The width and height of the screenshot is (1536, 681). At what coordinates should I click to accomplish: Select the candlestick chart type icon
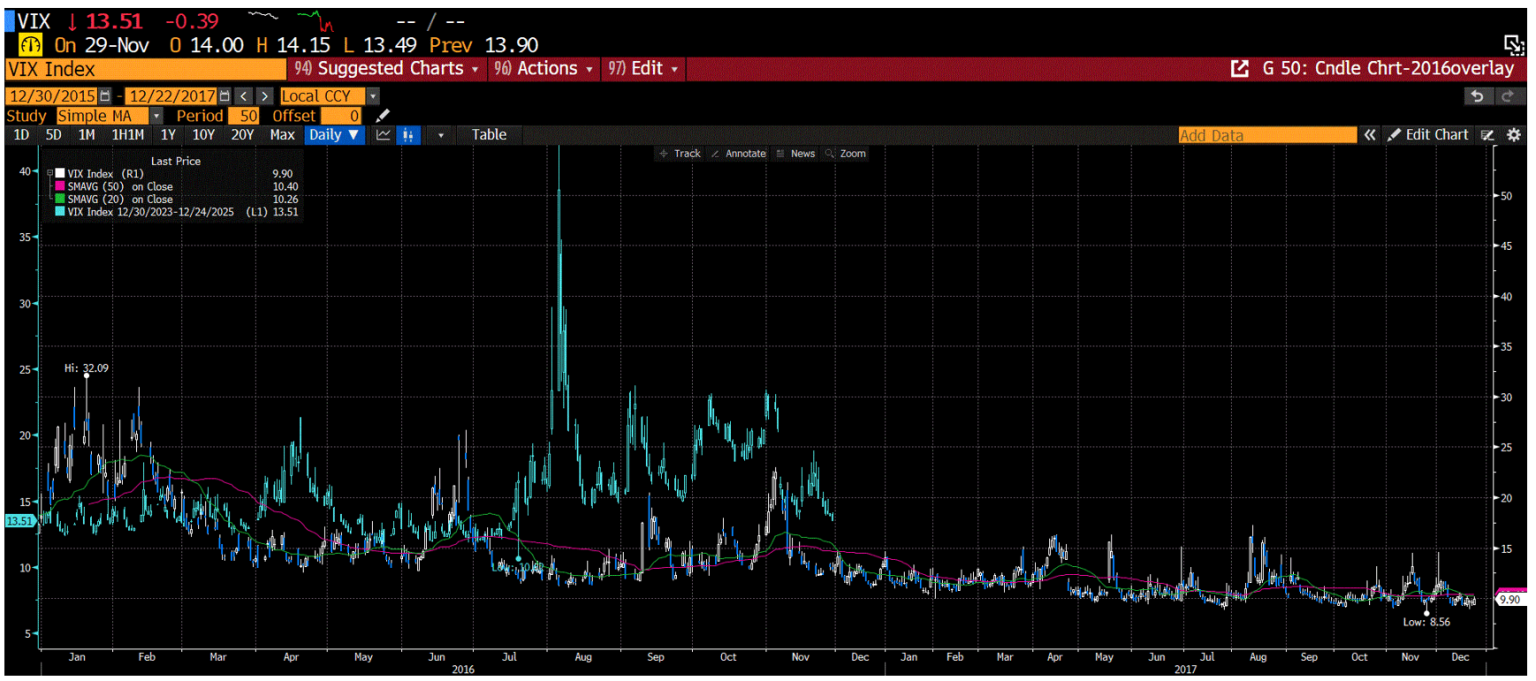click(408, 135)
